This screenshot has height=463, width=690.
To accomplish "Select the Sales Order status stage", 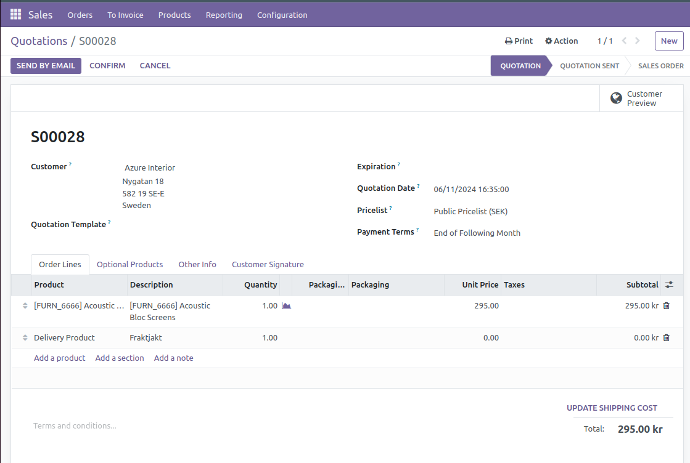I will click(661, 66).
